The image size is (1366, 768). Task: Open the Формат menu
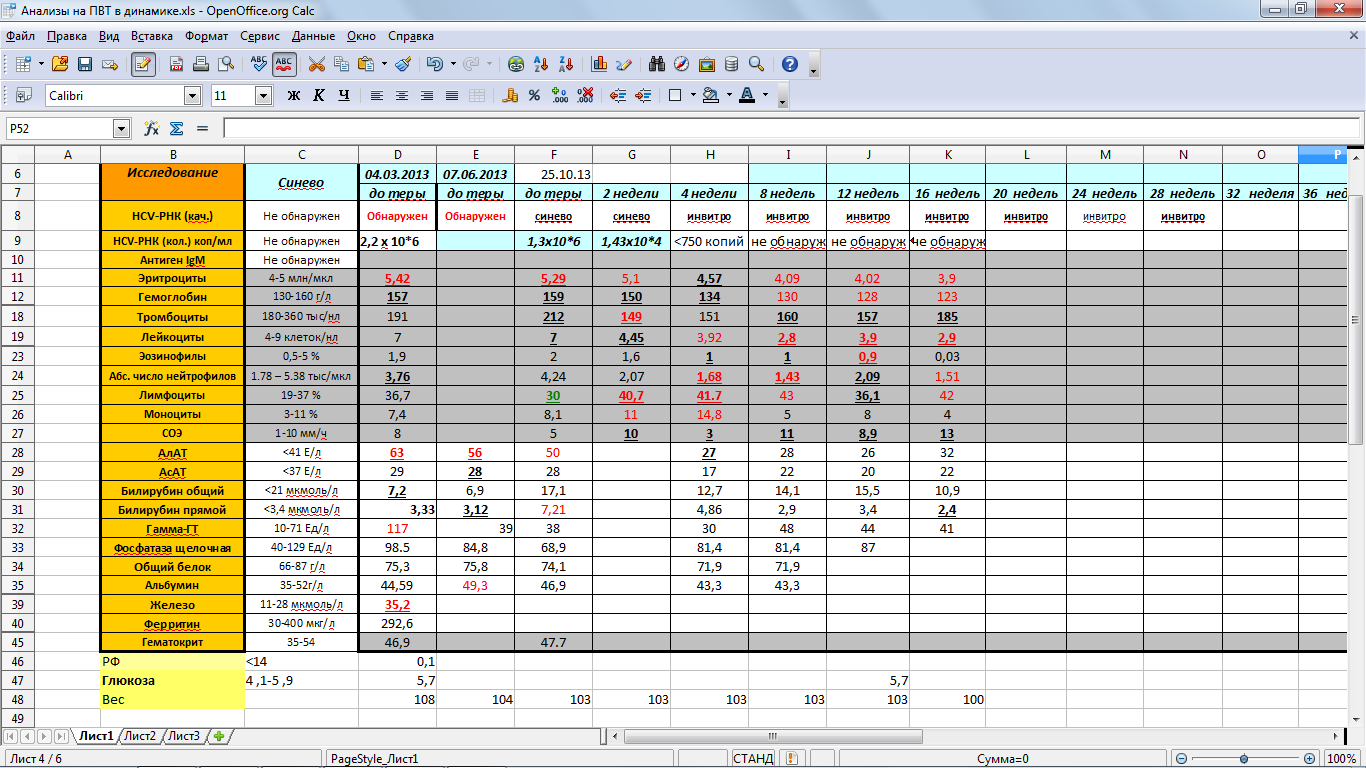point(206,36)
